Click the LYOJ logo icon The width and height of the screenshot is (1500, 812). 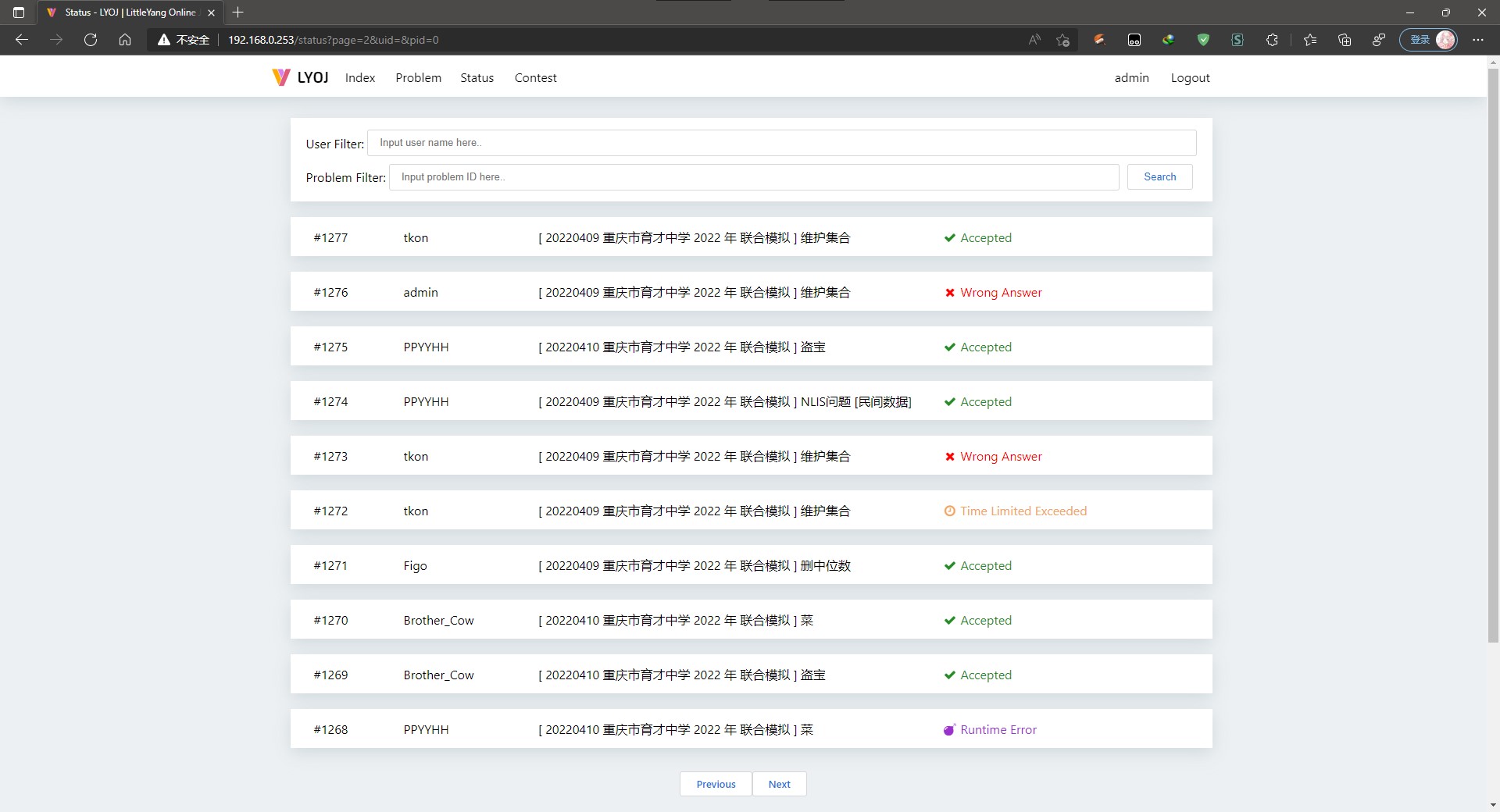tap(280, 77)
